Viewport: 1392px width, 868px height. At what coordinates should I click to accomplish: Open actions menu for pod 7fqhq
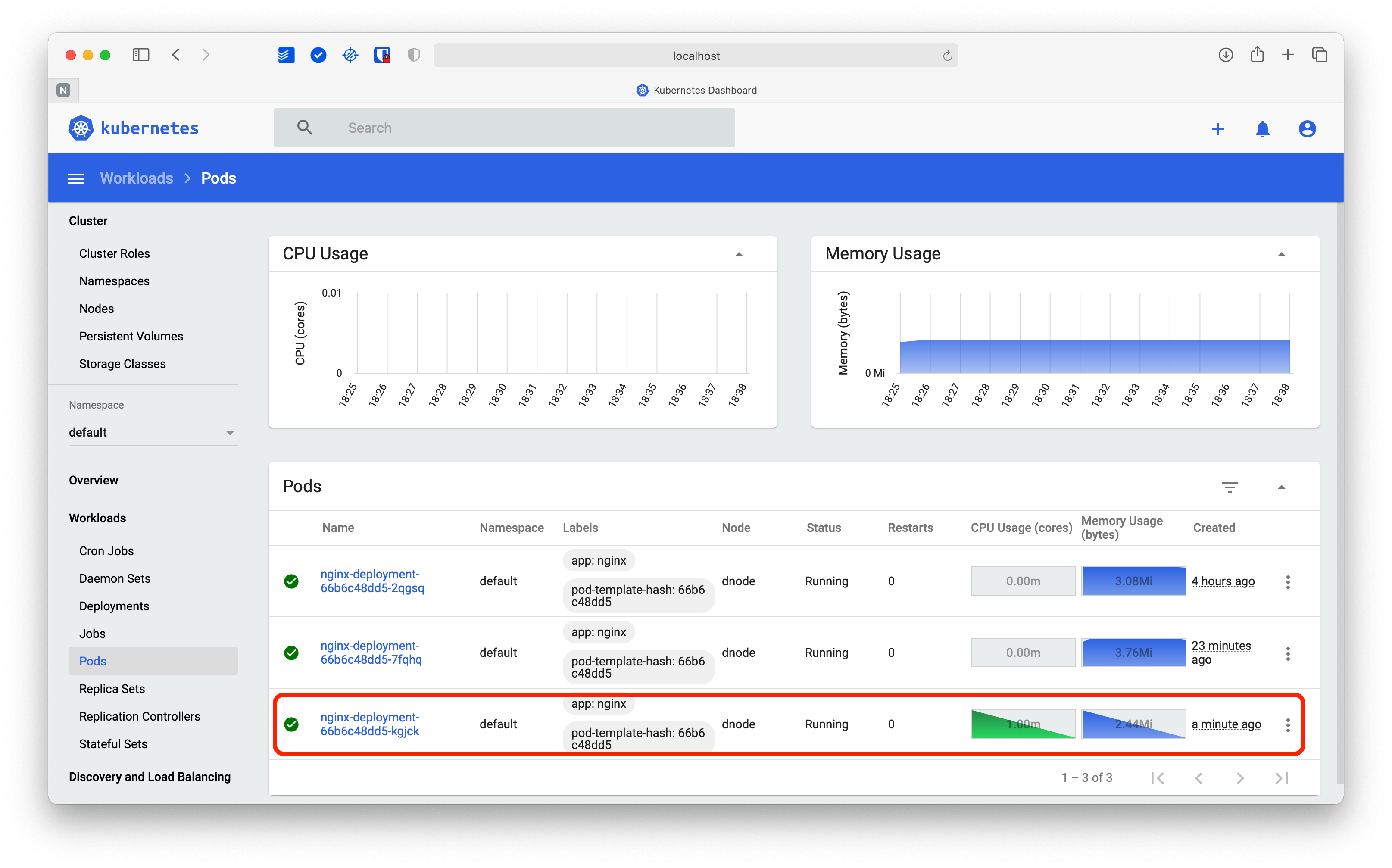coord(1288,653)
